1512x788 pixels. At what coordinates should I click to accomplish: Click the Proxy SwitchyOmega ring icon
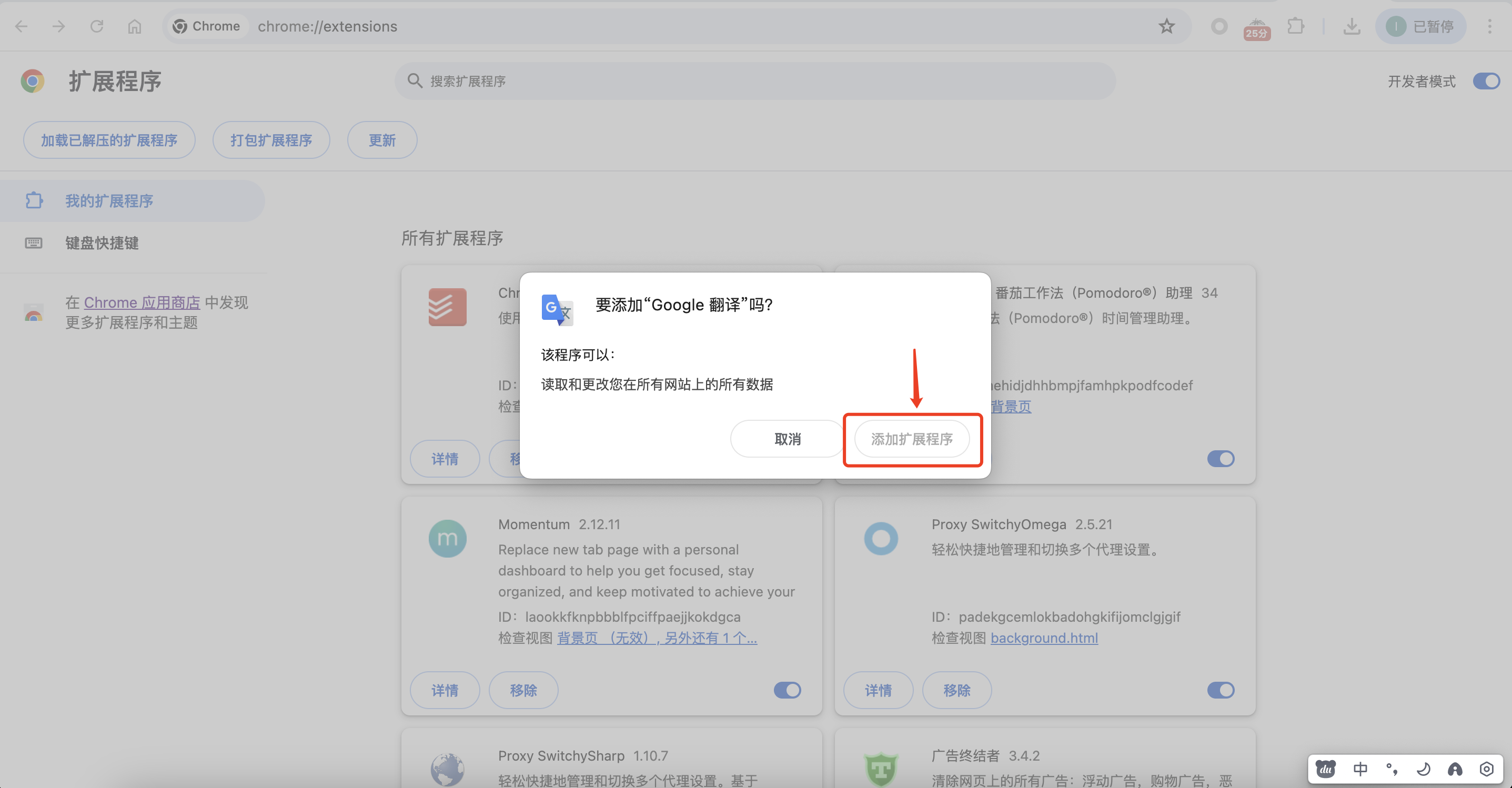click(881, 539)
